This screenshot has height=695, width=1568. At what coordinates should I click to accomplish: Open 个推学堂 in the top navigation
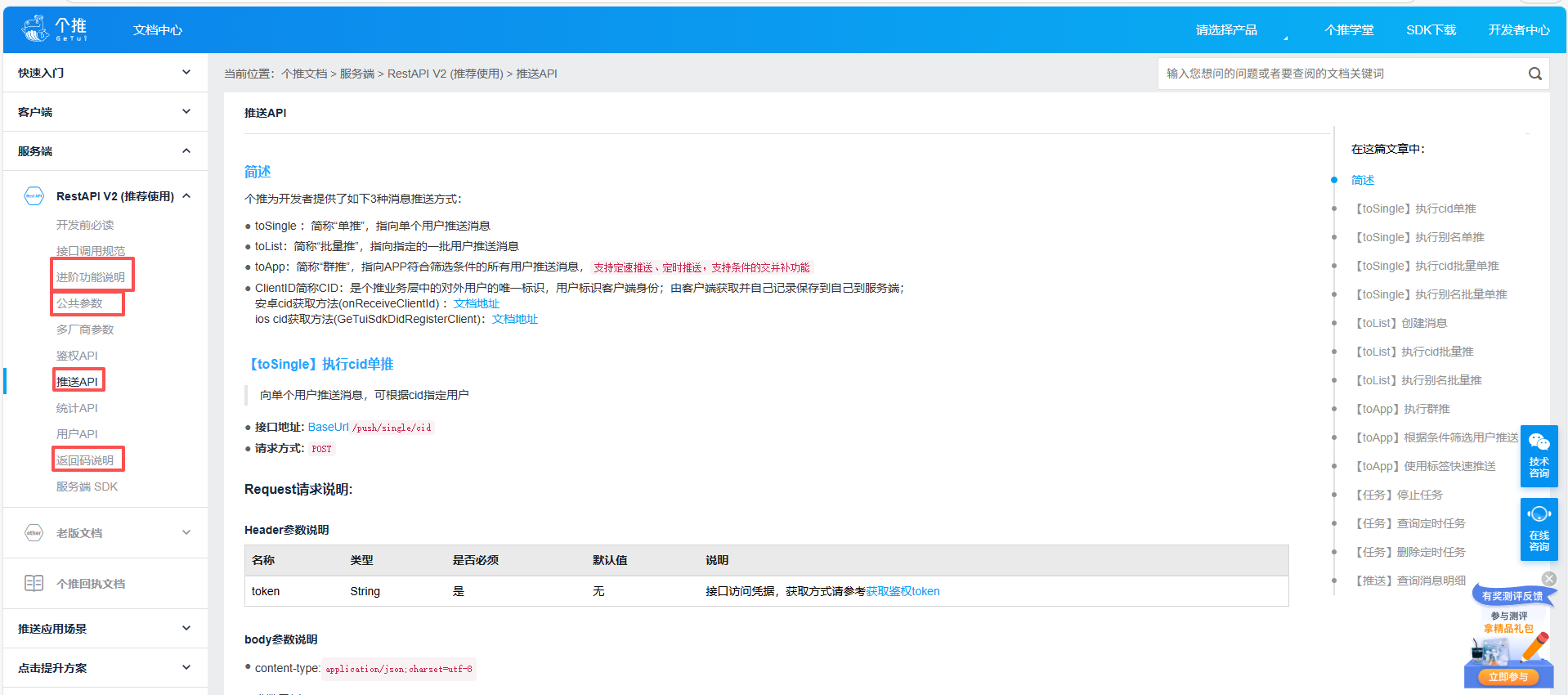click(x=1349, y=30)
